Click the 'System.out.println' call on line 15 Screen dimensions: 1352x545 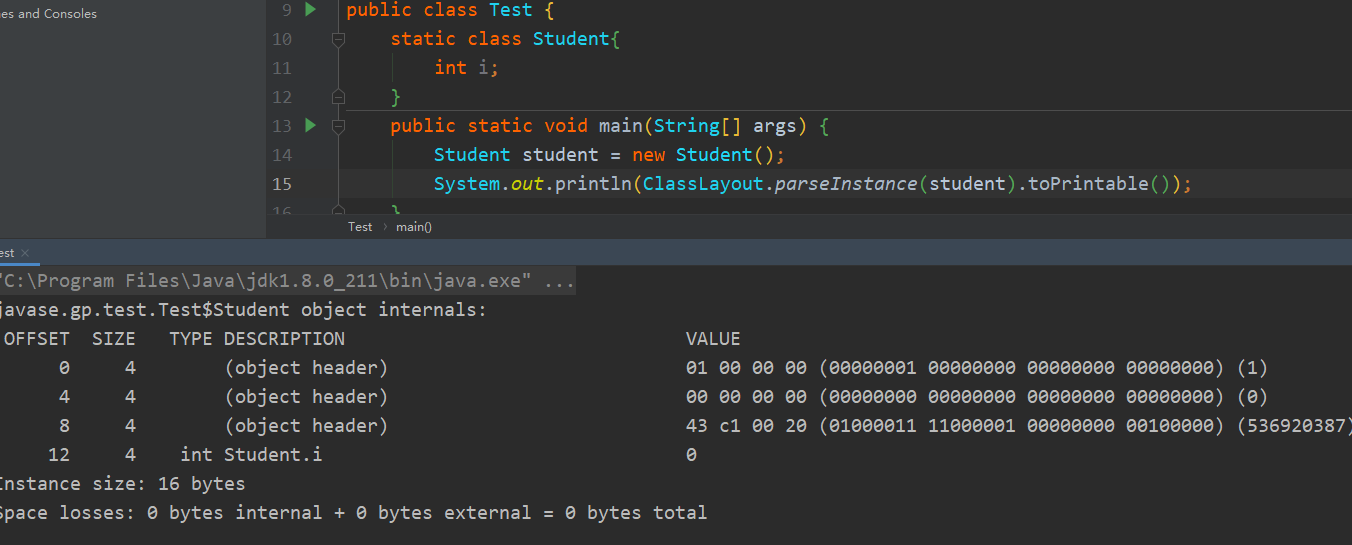(533, 184)
